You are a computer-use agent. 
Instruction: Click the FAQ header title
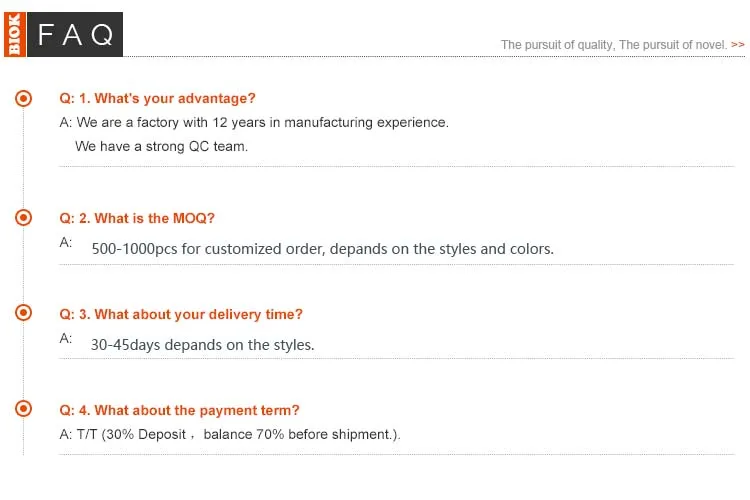click(75, 35)
